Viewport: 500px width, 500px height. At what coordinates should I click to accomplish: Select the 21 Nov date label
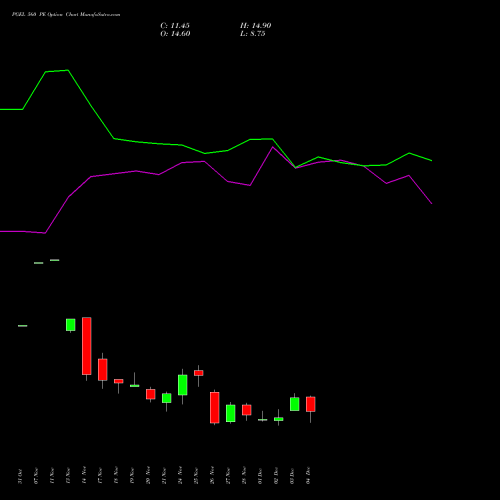tap(164, 476)
